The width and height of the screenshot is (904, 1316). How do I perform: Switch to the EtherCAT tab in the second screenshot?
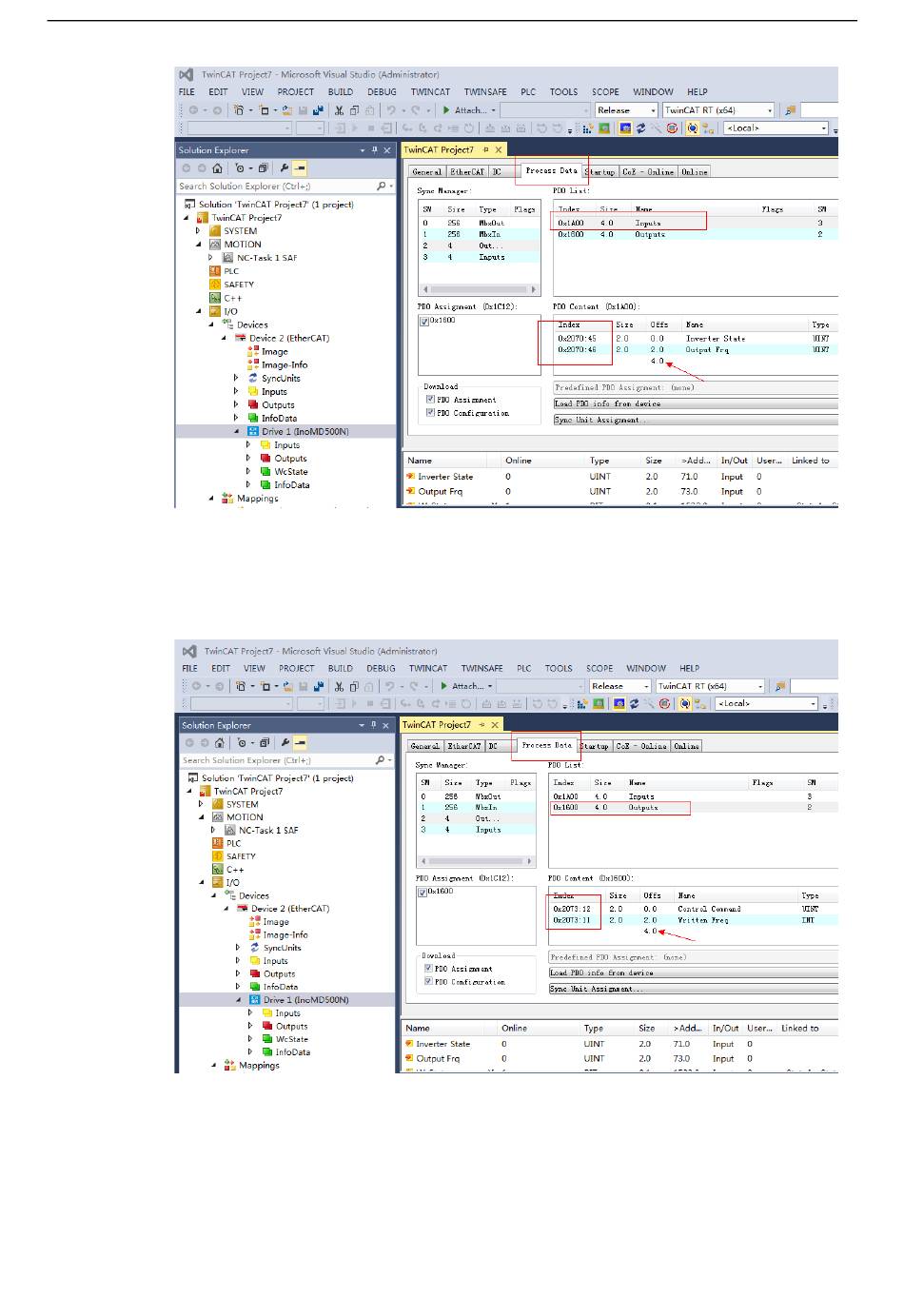[464, 747]
